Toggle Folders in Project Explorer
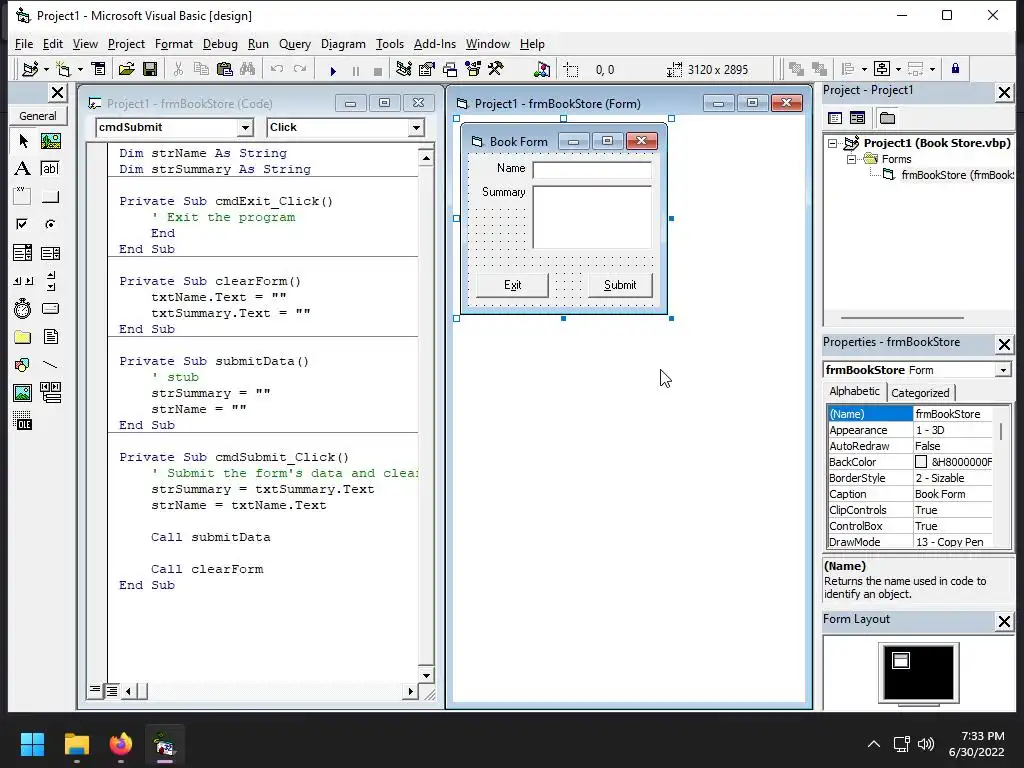 point(887,118)
